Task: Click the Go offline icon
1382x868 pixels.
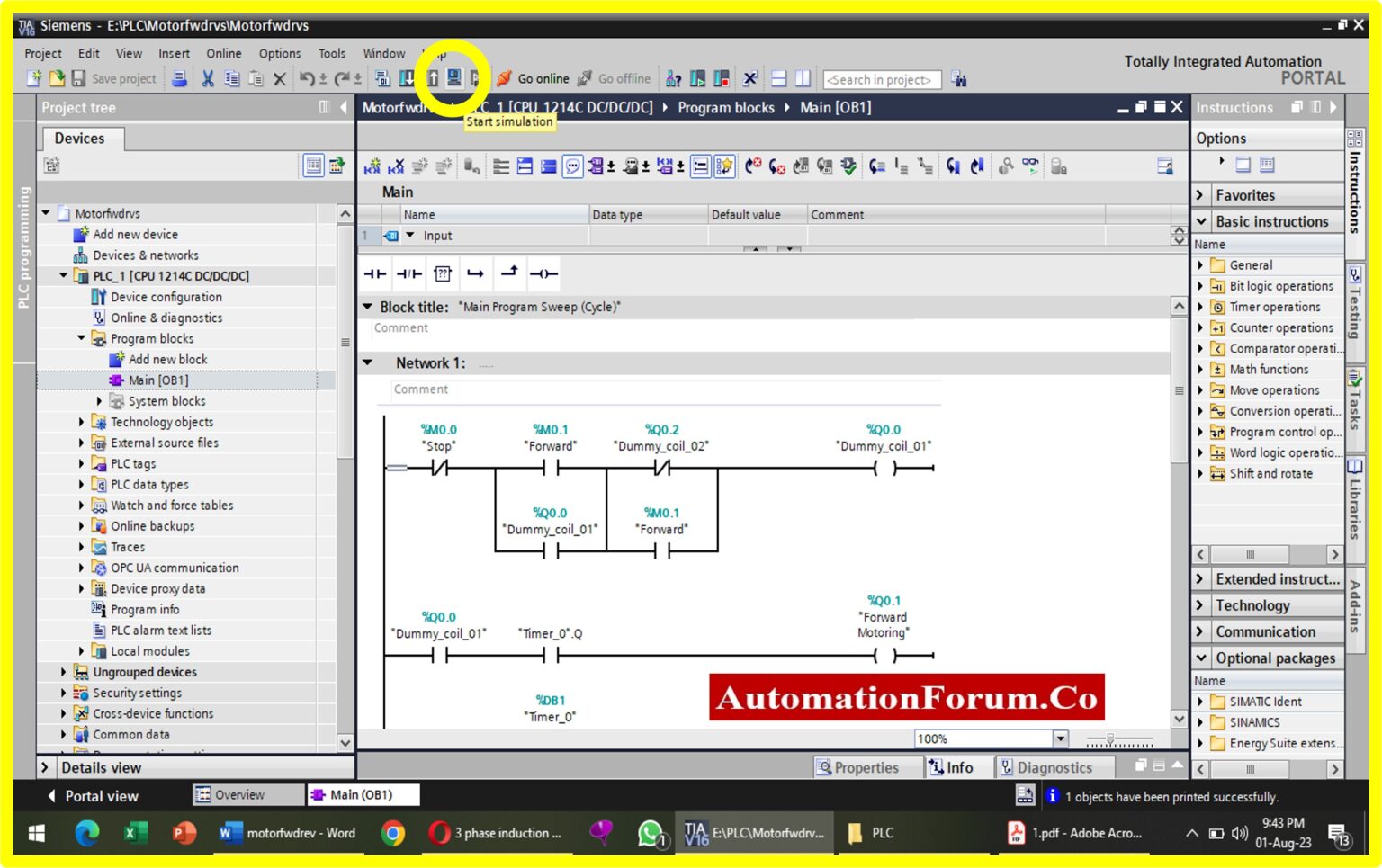Action: pos(586,78)
